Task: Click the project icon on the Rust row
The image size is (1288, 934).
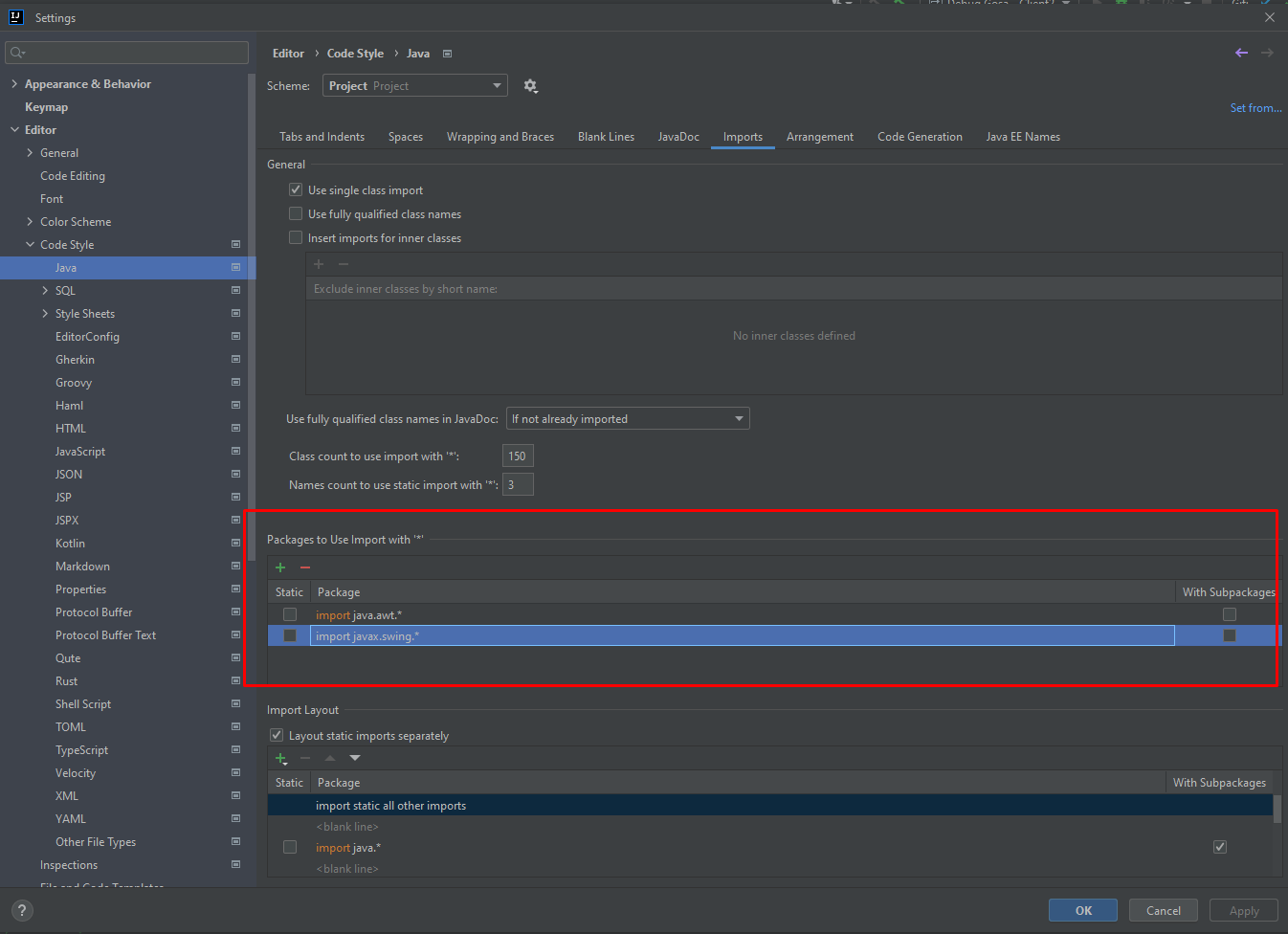Action: (235, 681)
